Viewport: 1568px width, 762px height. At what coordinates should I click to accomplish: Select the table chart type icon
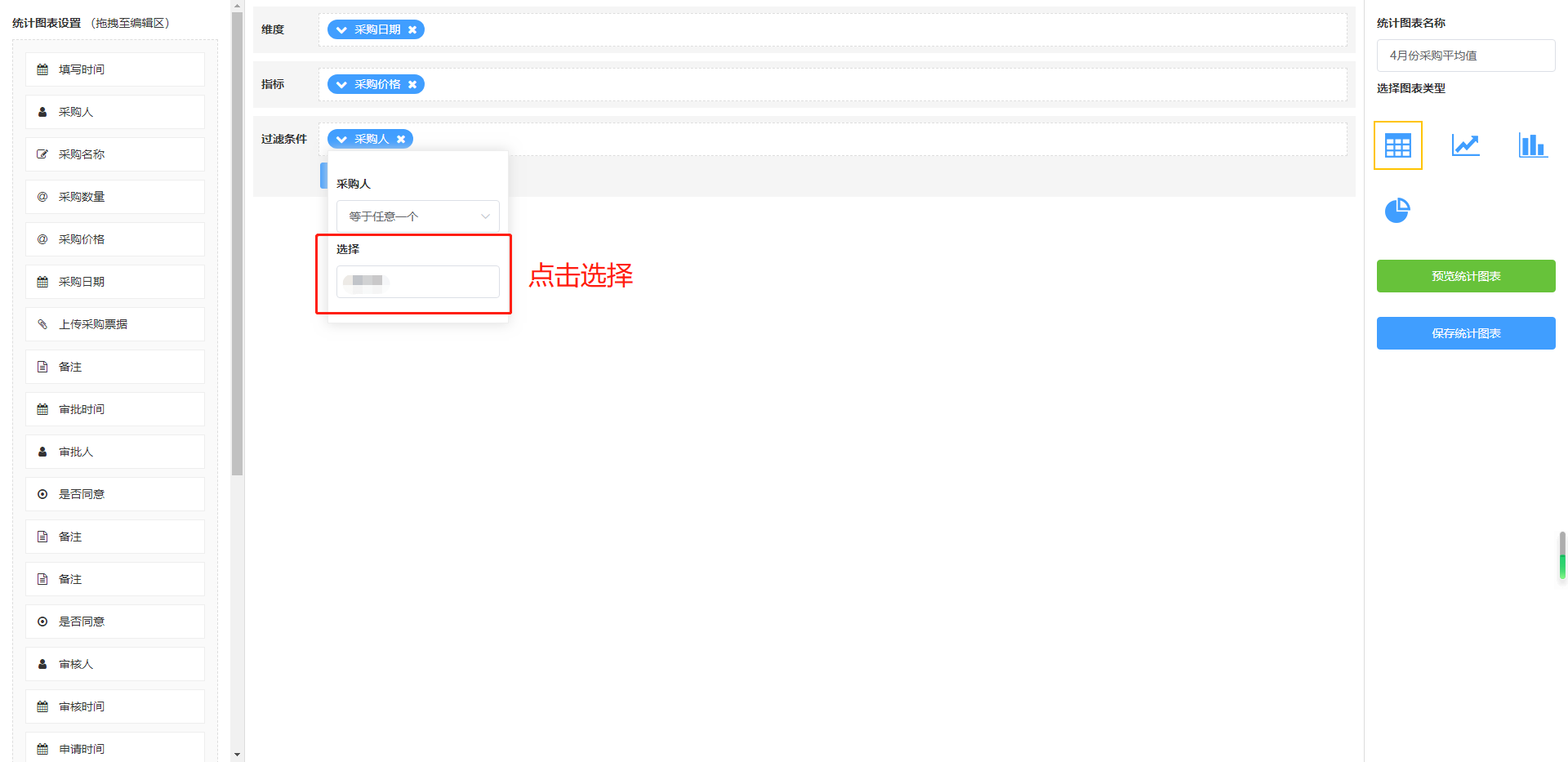1397,145
